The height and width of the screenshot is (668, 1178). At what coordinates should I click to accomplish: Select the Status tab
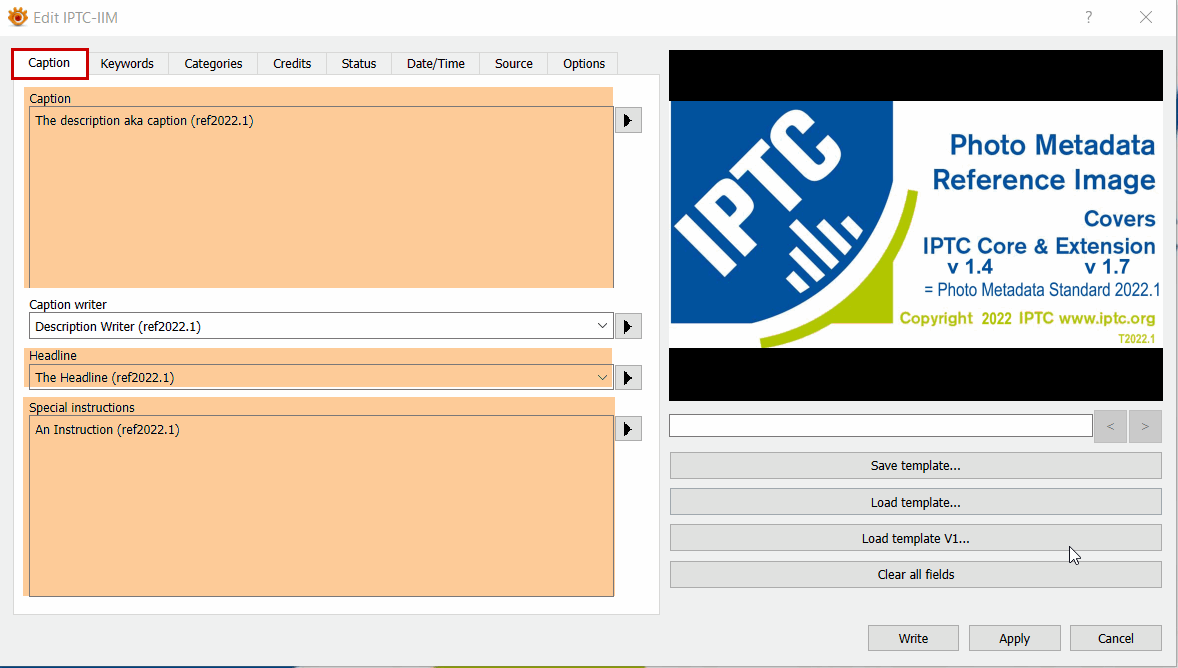pyautogui.click(x=359, y=64)
